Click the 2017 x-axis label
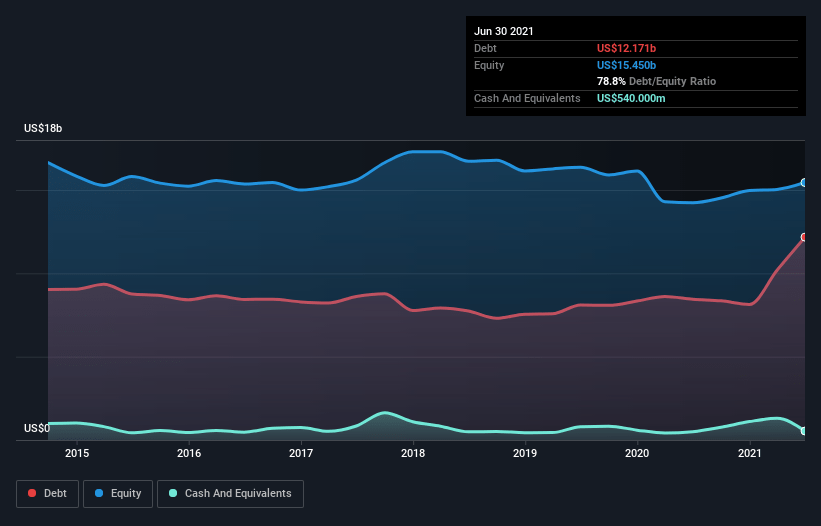The width and height of the screenshot is (821, 526). click(301, 454)
